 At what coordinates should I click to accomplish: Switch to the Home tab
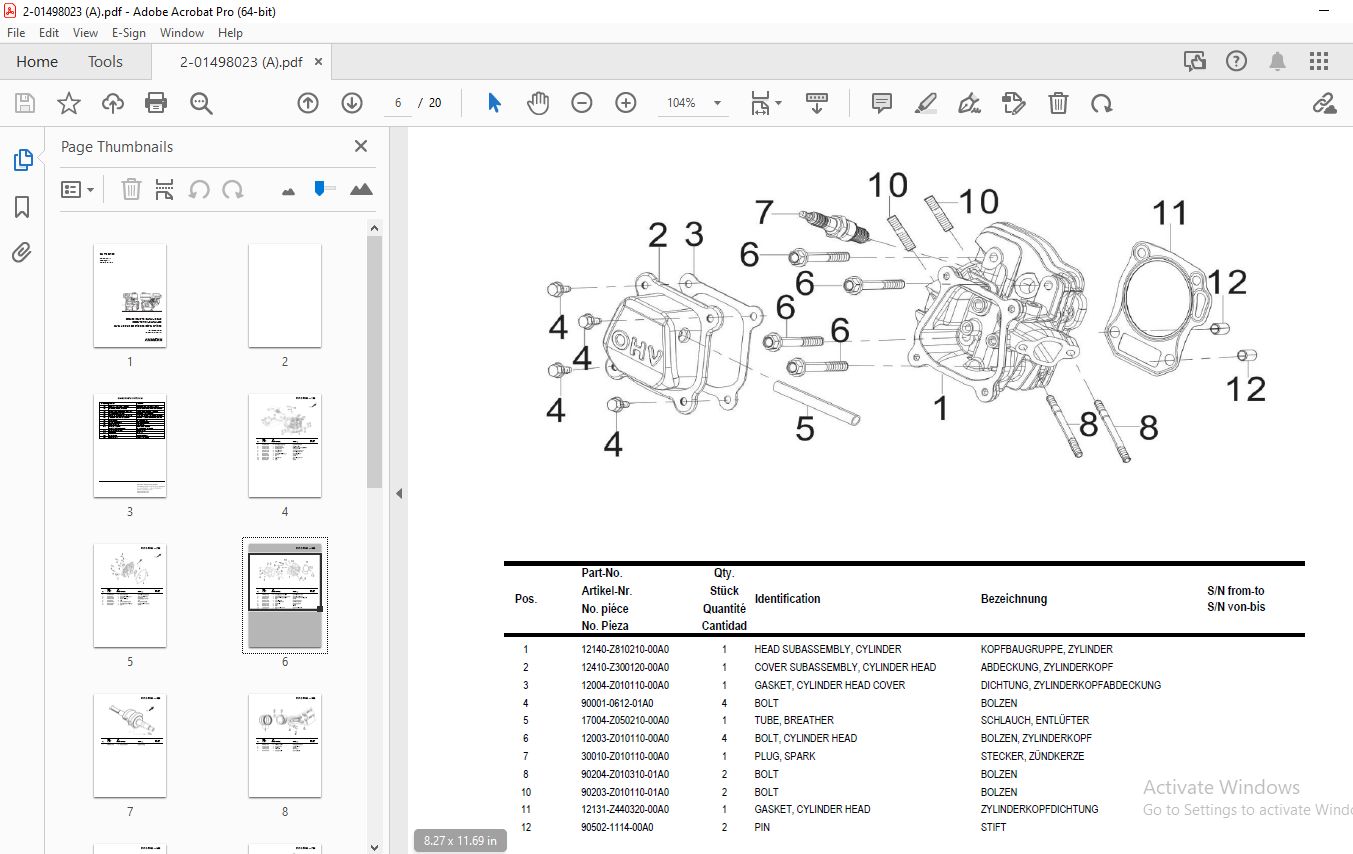click(x=37, y=62)
